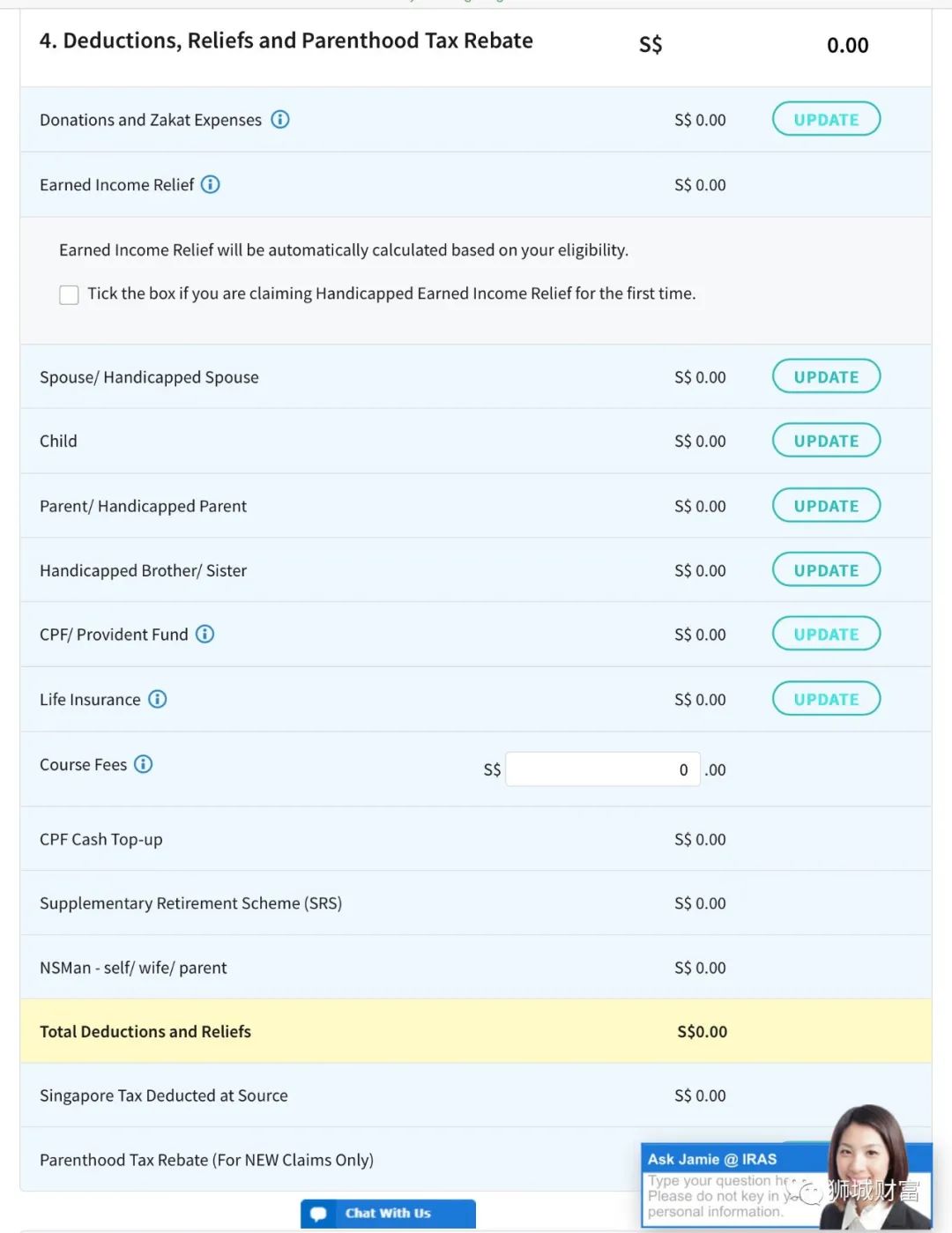Screen dimensions: 952x1233
Task: Click the Ask Jamie @ IRAS header
Action: point(712,1159)
